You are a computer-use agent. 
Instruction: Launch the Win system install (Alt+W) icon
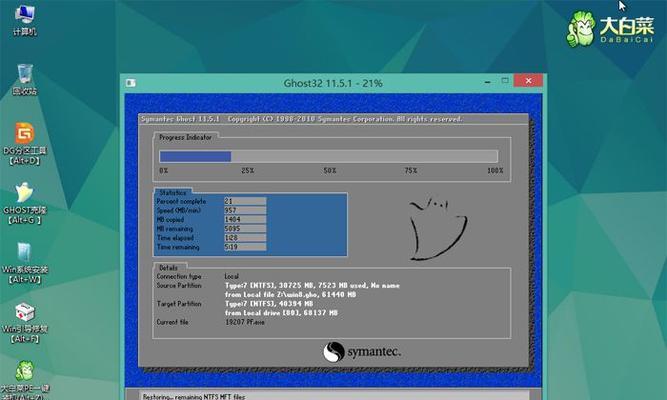click(x=25, y=263)
